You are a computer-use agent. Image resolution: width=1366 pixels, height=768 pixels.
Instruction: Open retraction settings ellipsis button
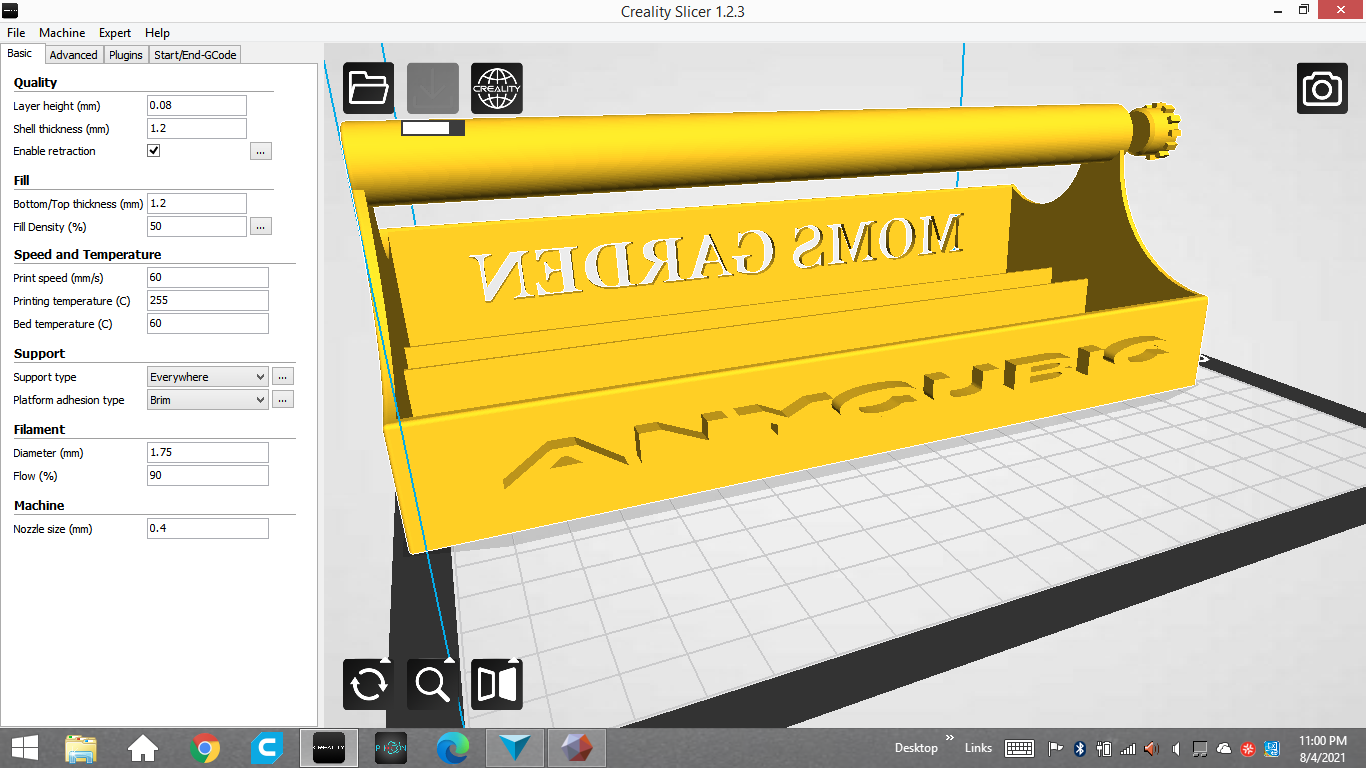pyautogui.click(x=261, y=151)
